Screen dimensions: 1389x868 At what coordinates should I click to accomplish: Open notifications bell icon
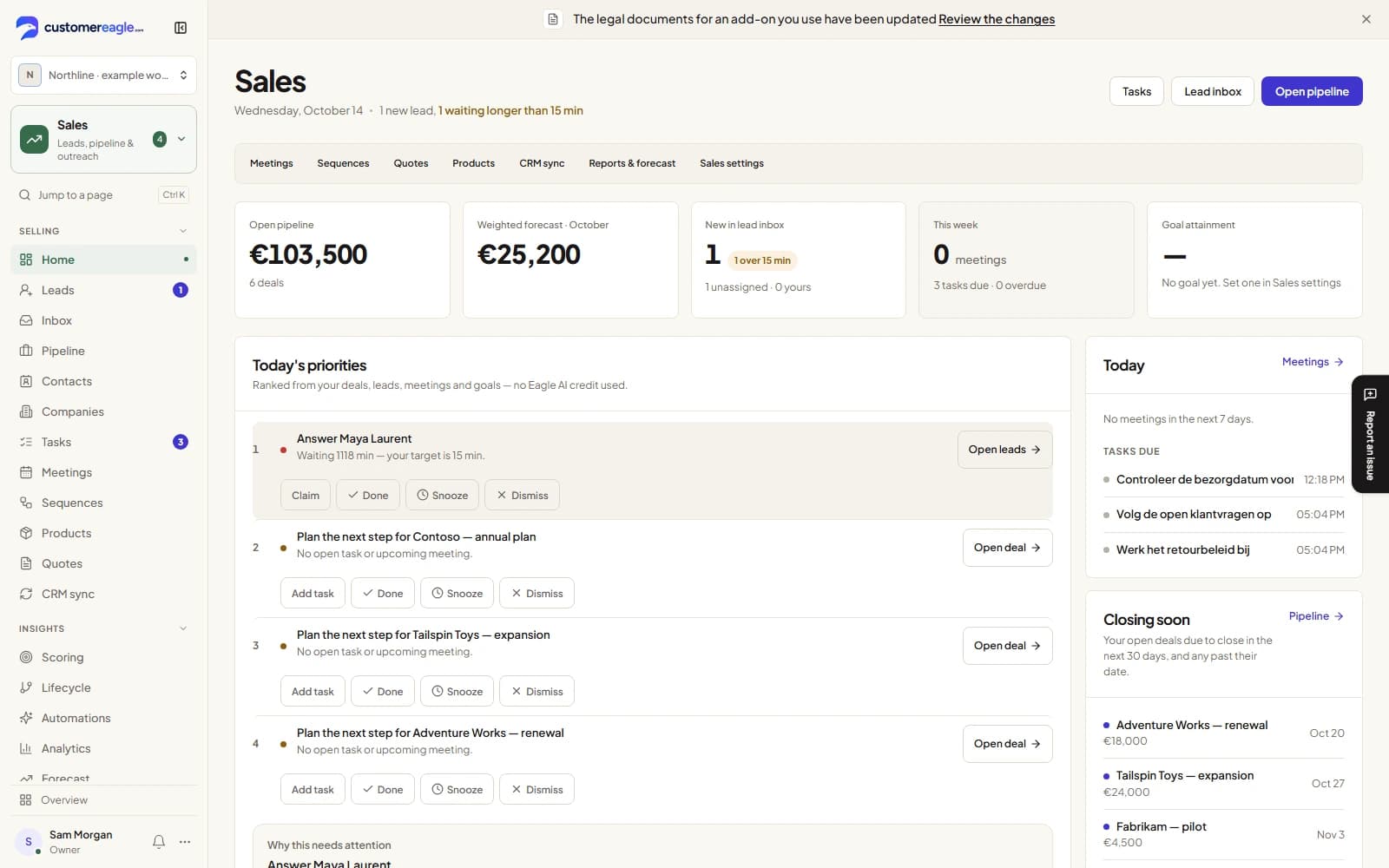point(159,841)
